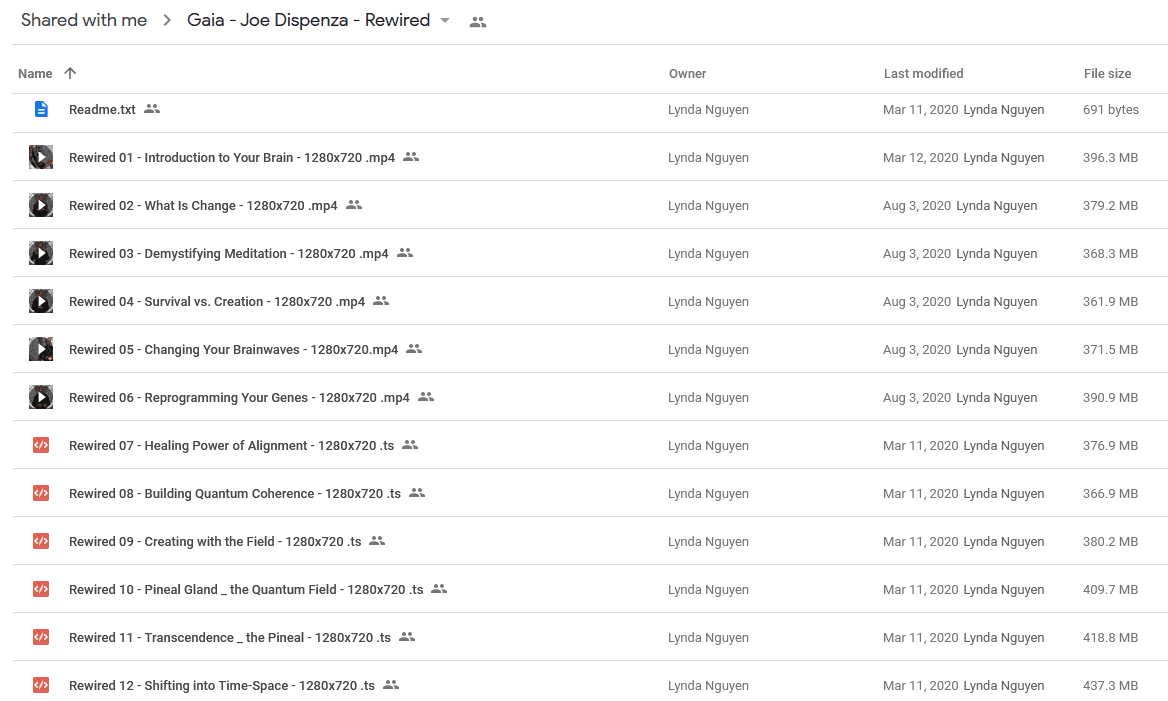Select Rewired 06 - Reprogramming Your Genes file
The image size is (1168, 701).
pyautogui.click(x=239, y=398)
